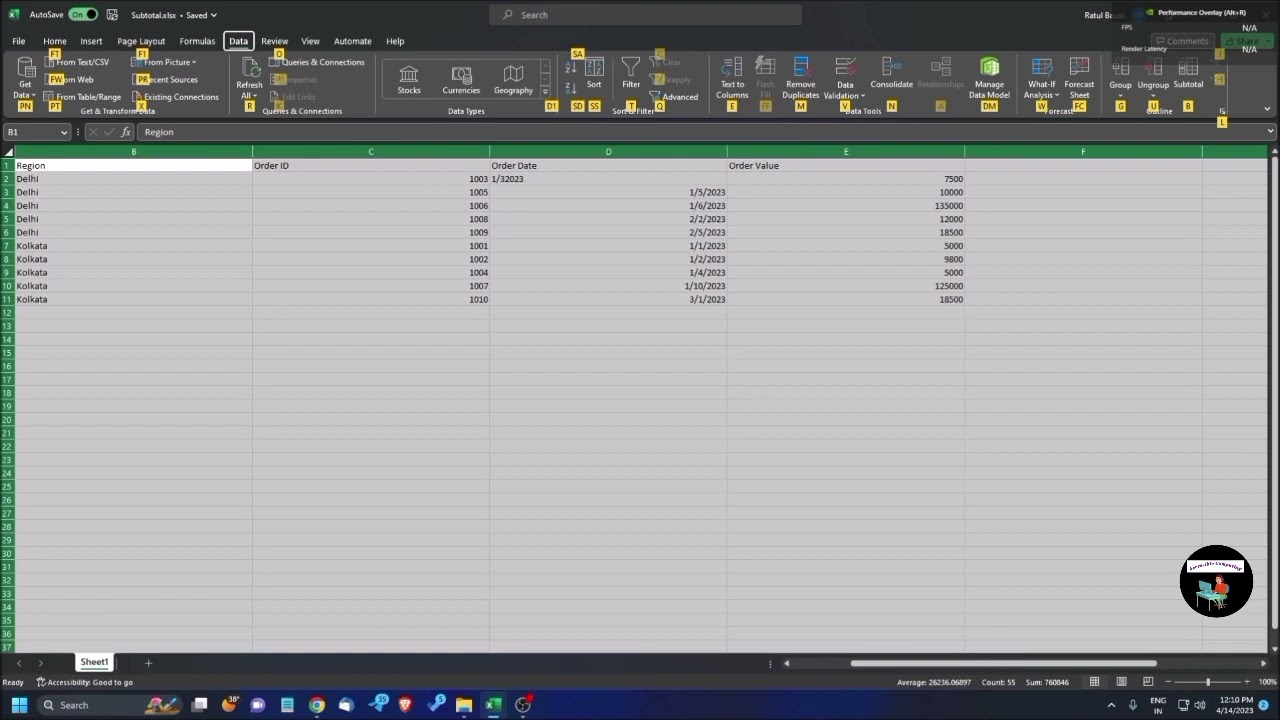Select the Order Value header cell
The width and height of the screenshot is (1280, 720).
point(845,165)
